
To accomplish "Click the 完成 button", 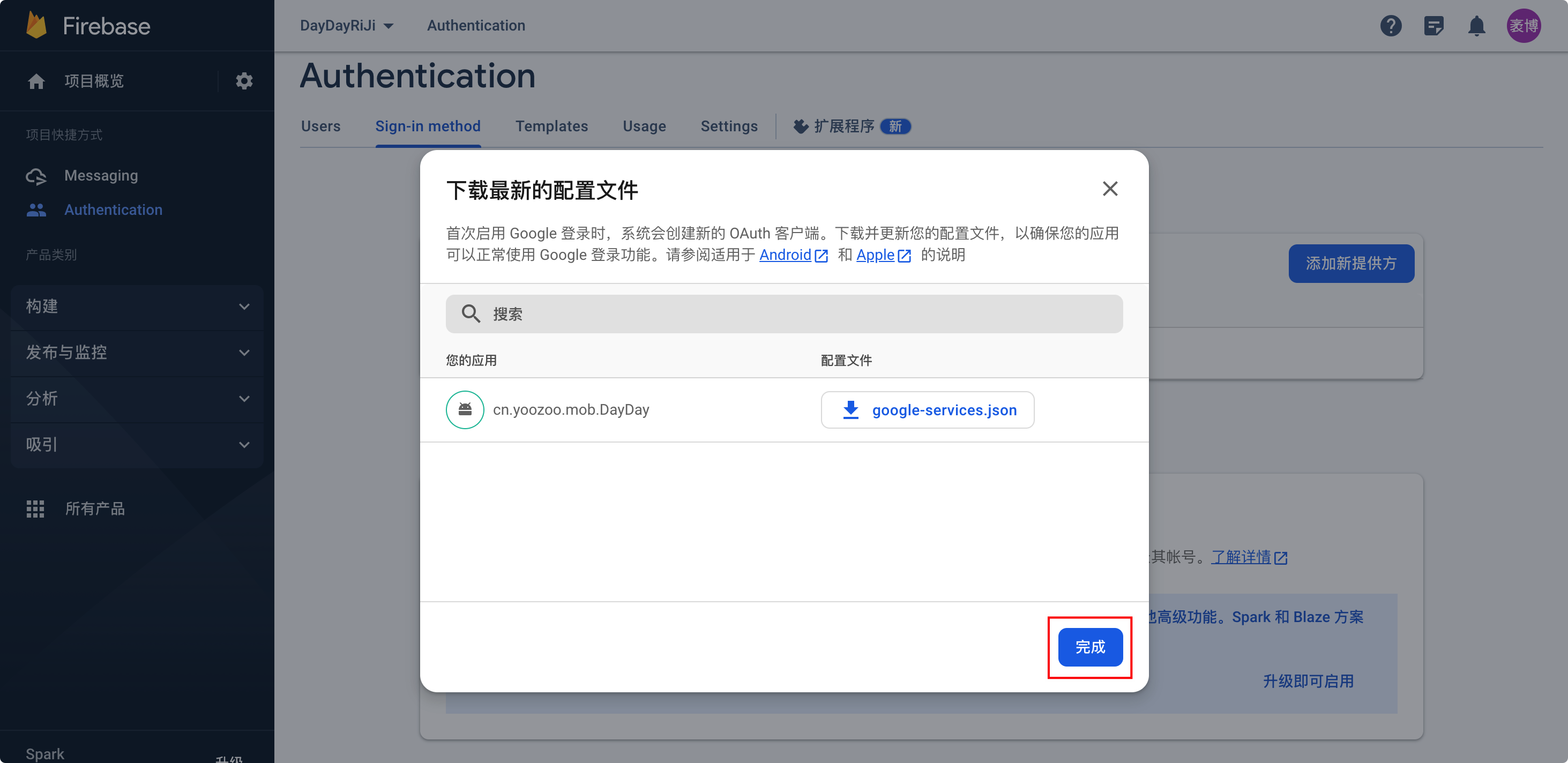I will pos(1090,647).
